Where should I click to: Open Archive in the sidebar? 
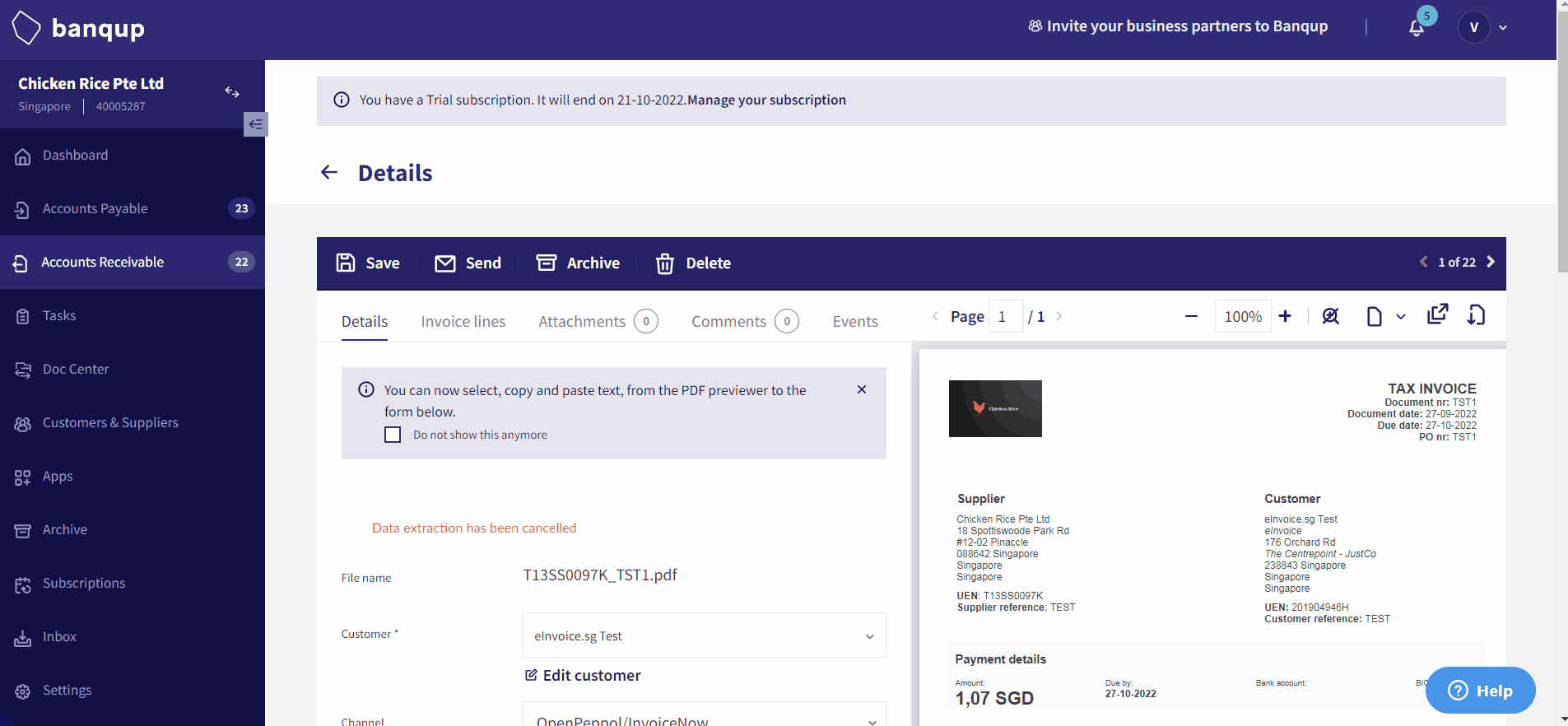[x=133, y=530]
